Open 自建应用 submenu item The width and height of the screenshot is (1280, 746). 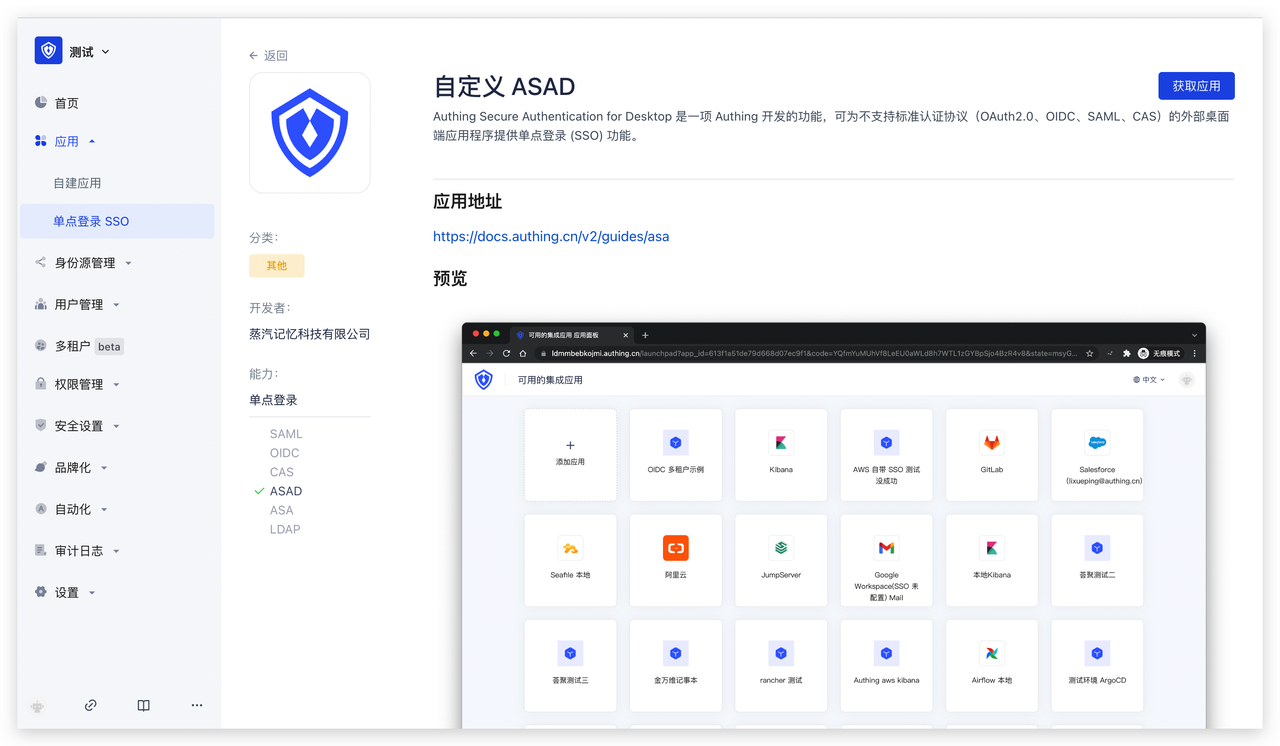point(77,183)
